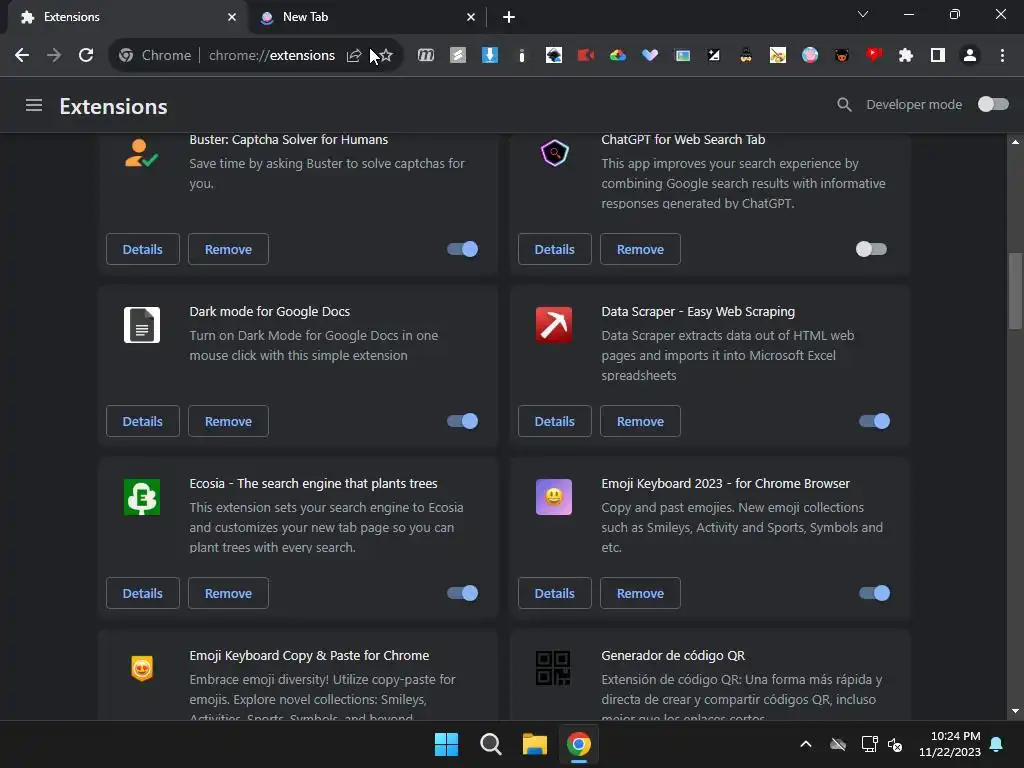Remove Buster Captcha Solver extension
The width and height of the screenshot is (1024, 768).
click(228, 249)
